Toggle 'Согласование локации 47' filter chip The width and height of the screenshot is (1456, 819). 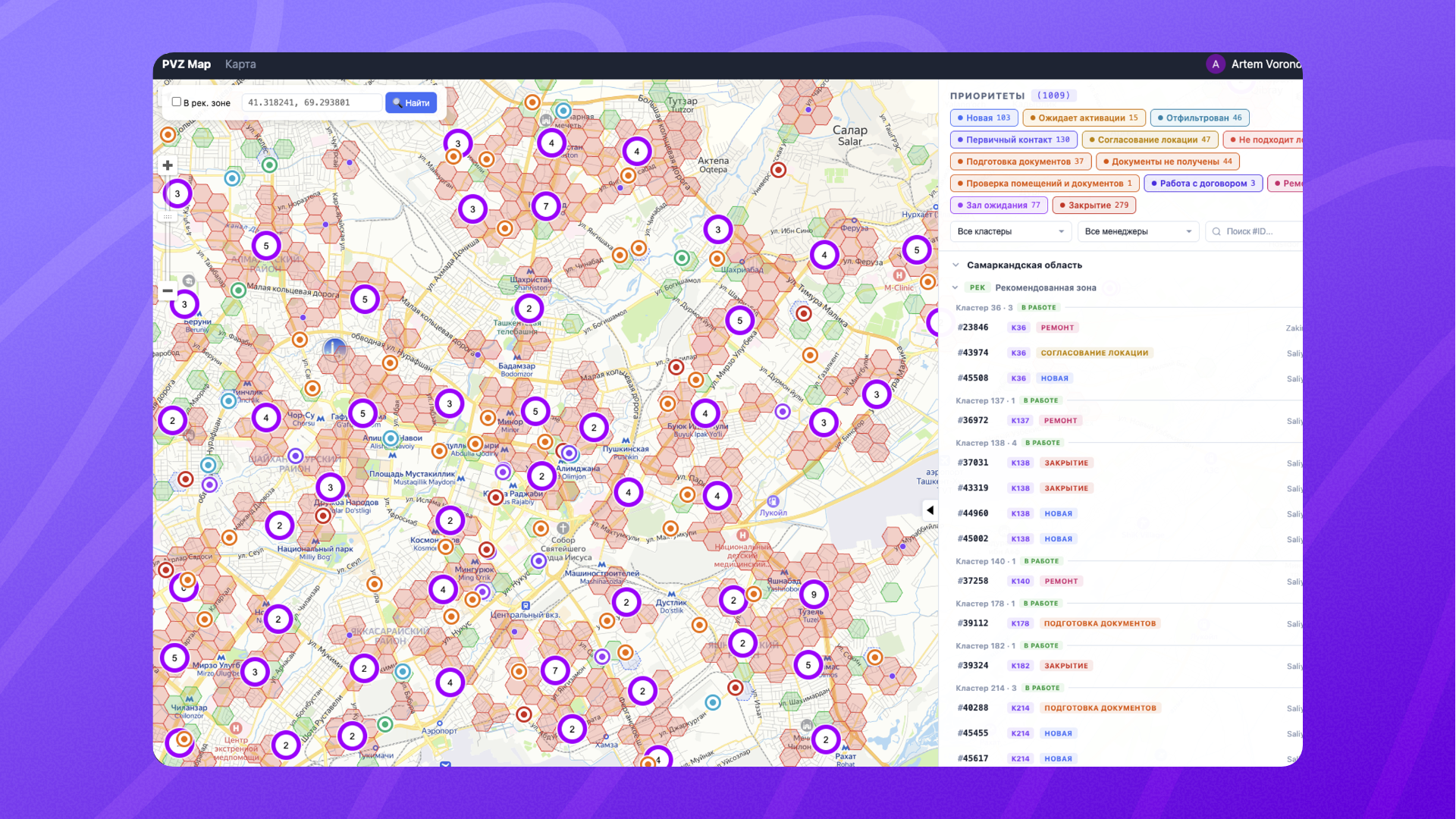(x=1150, y=140)
